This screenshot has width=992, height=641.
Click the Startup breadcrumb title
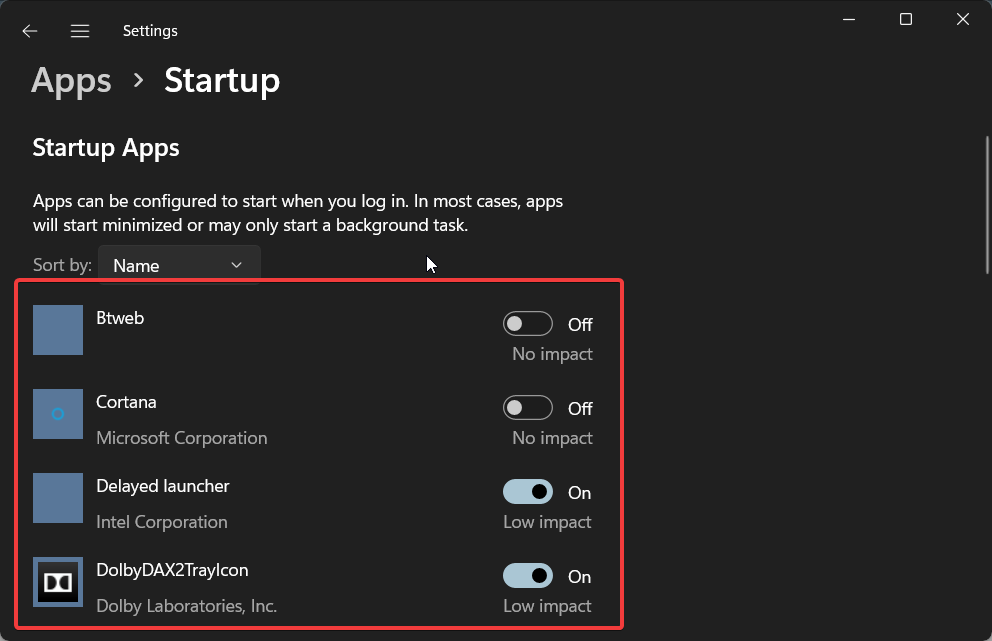[222, 81]
